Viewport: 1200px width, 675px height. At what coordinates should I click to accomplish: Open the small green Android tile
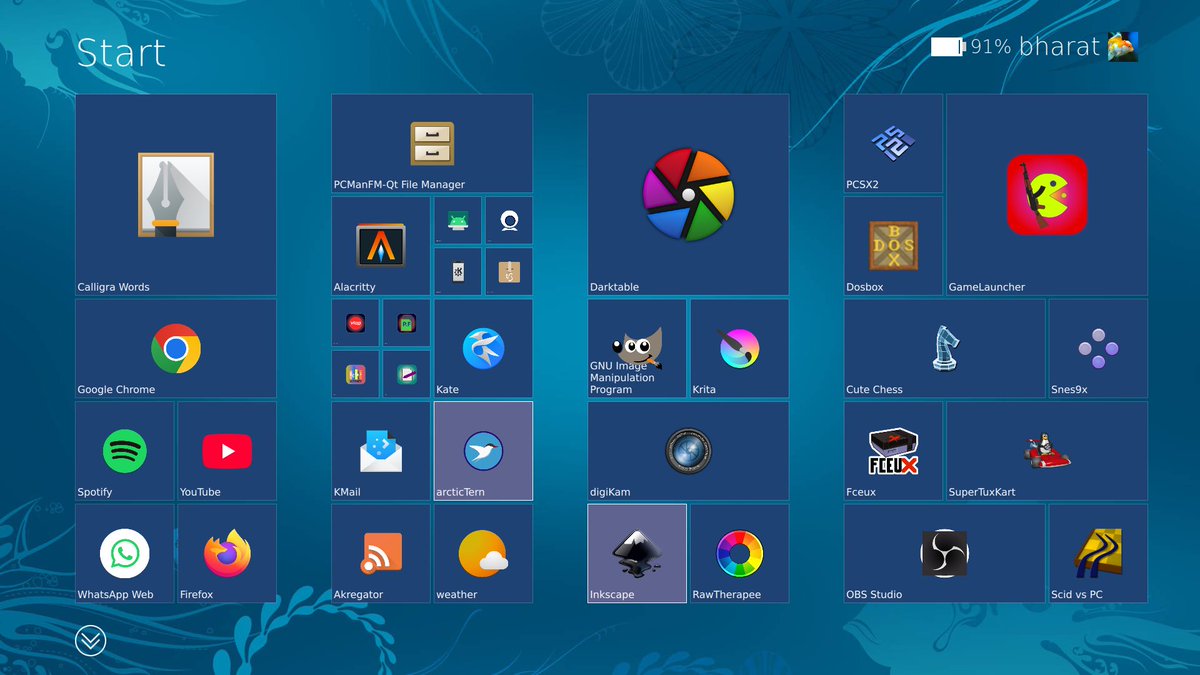click(458, 220)
